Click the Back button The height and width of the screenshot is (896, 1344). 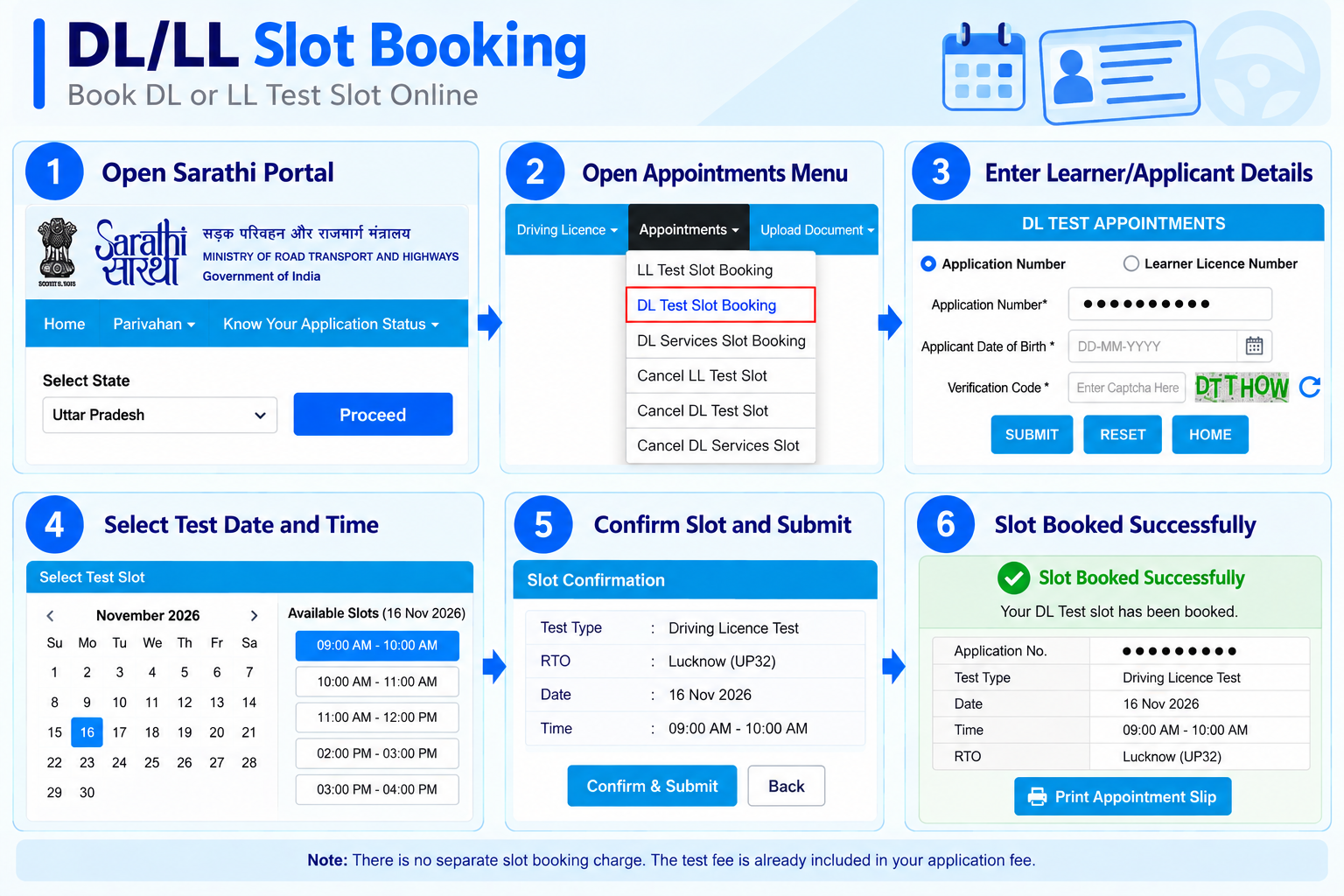pyautogui.click(x=786, y=786)
